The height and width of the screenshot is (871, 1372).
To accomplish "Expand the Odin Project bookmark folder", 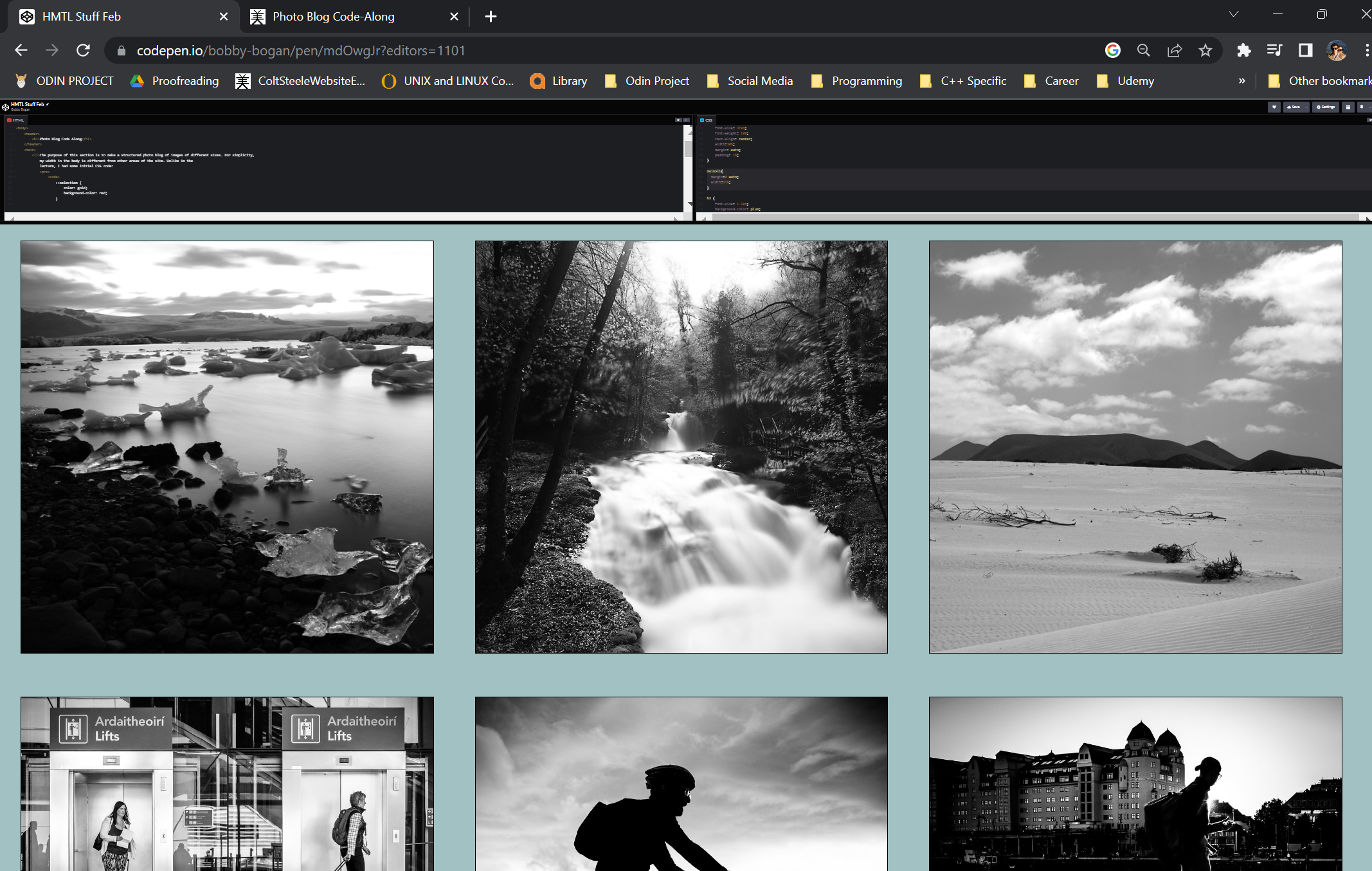I will pyautogui.click(x=647, y=80).
